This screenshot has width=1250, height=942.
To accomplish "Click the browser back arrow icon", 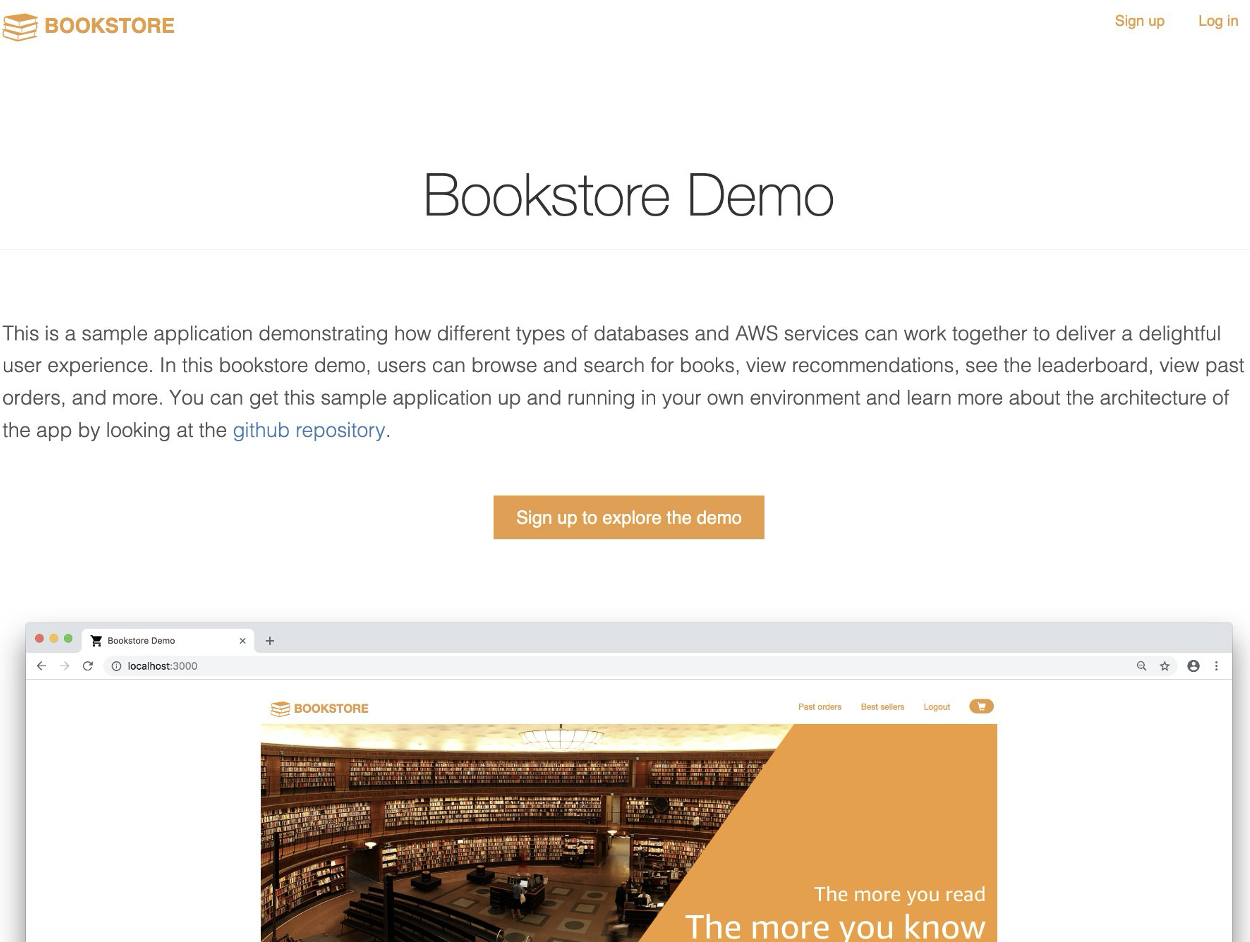I will tap(41, 666).
